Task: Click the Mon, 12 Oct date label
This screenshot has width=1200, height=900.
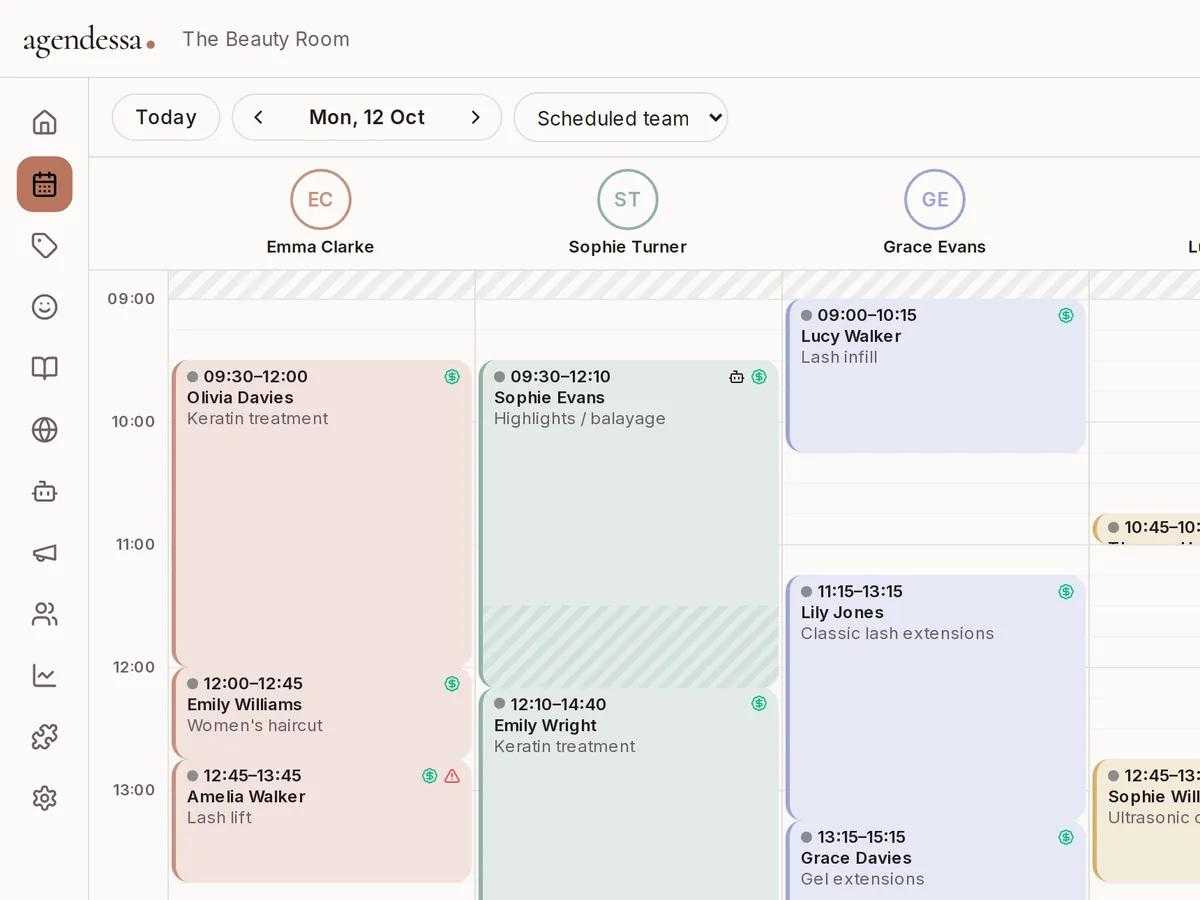Action: point(367,118)
